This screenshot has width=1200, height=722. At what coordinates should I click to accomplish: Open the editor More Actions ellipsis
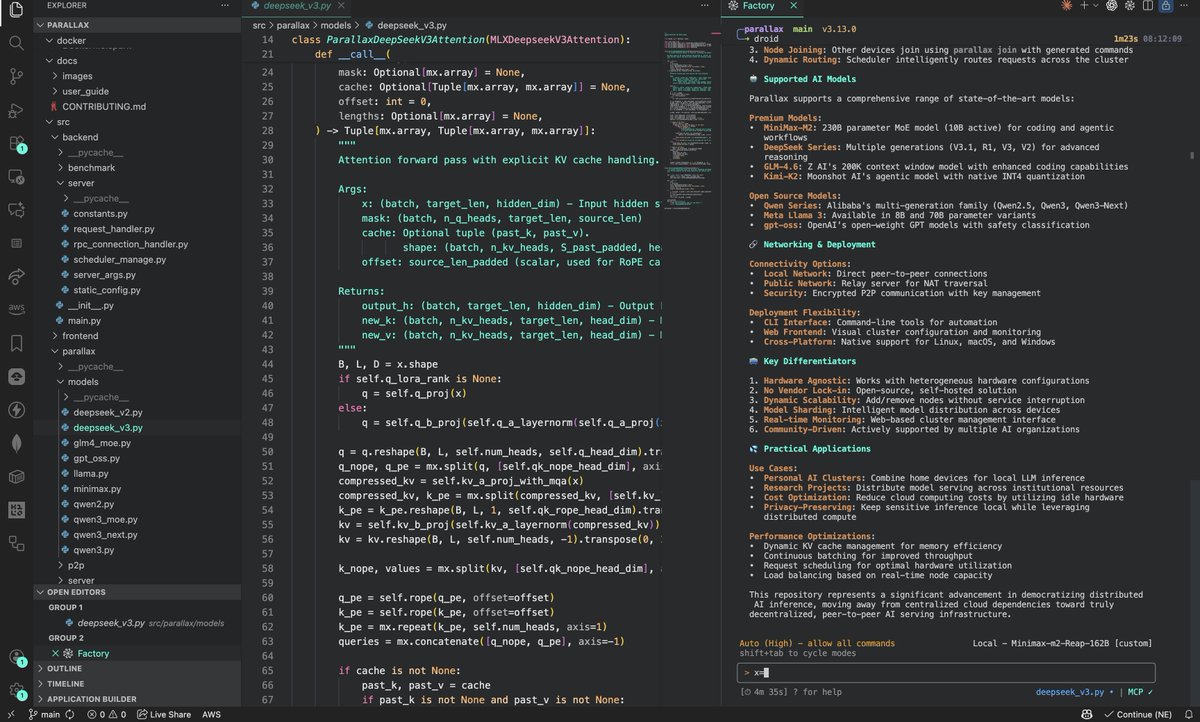pyautogui.click(x=1184, y=6)
